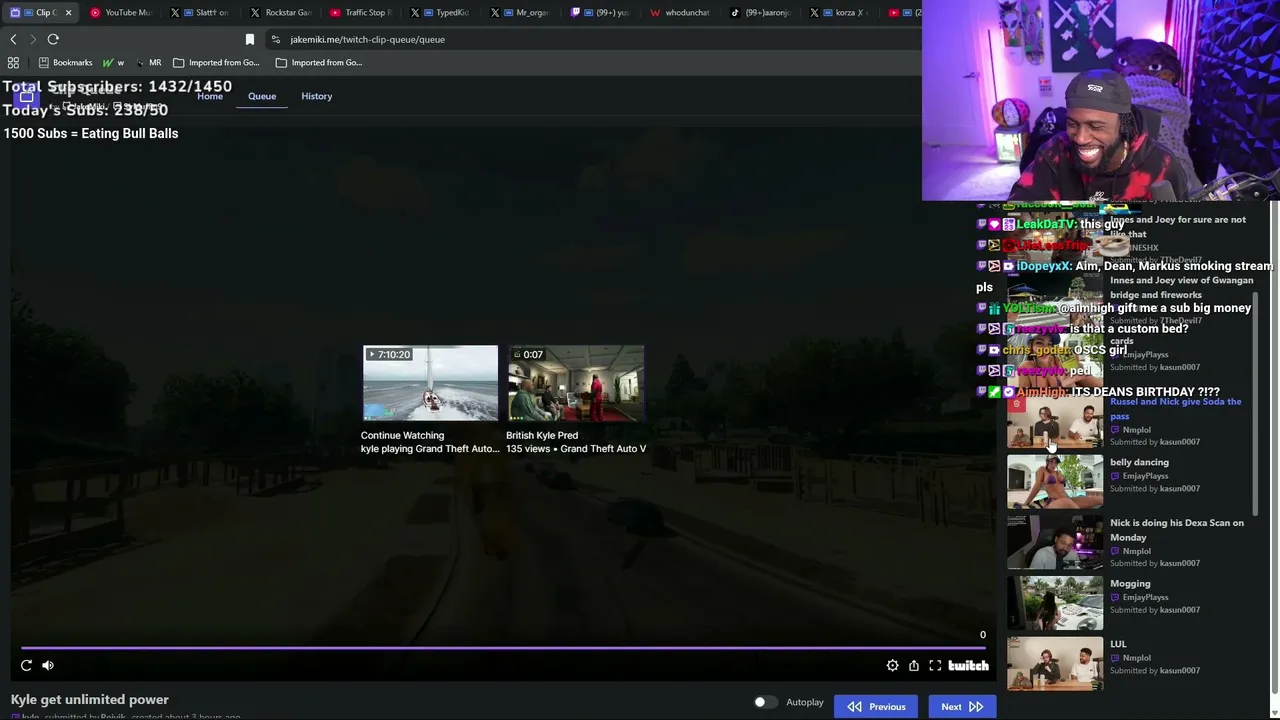Viewport: 1280px width, 720px height.
Task: Open the MR bookmark
Action: coord(148,62)
